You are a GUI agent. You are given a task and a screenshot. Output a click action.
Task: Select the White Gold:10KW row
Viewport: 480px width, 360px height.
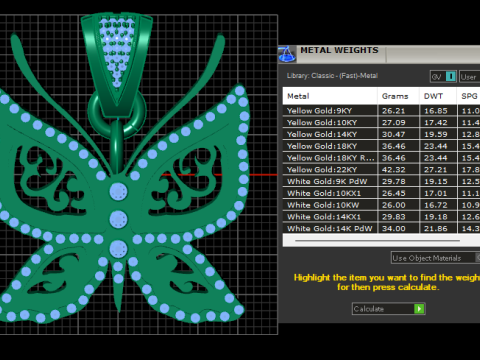click(x=381, y=205)
